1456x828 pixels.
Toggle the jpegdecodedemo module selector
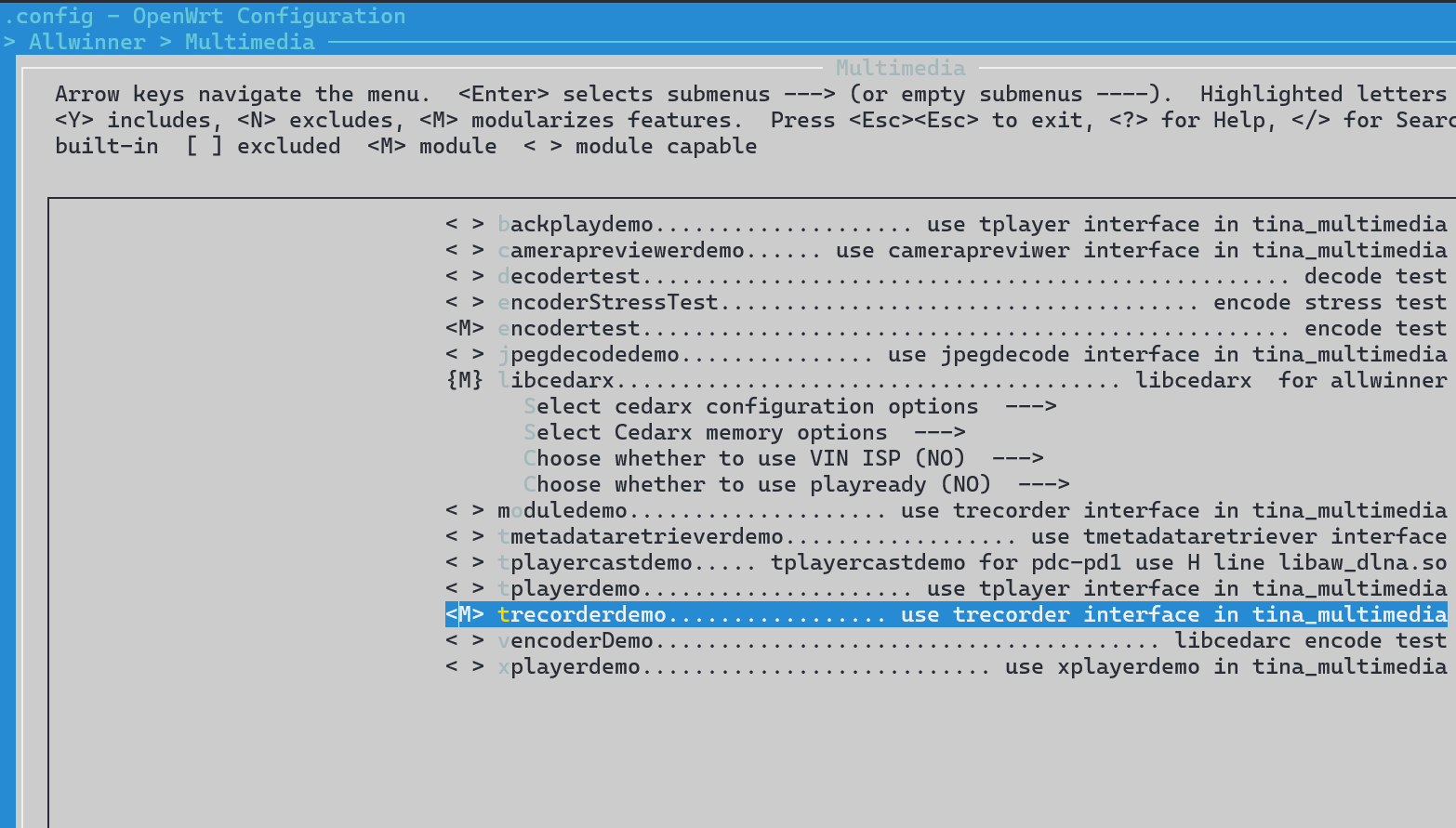tap(465, 354)
